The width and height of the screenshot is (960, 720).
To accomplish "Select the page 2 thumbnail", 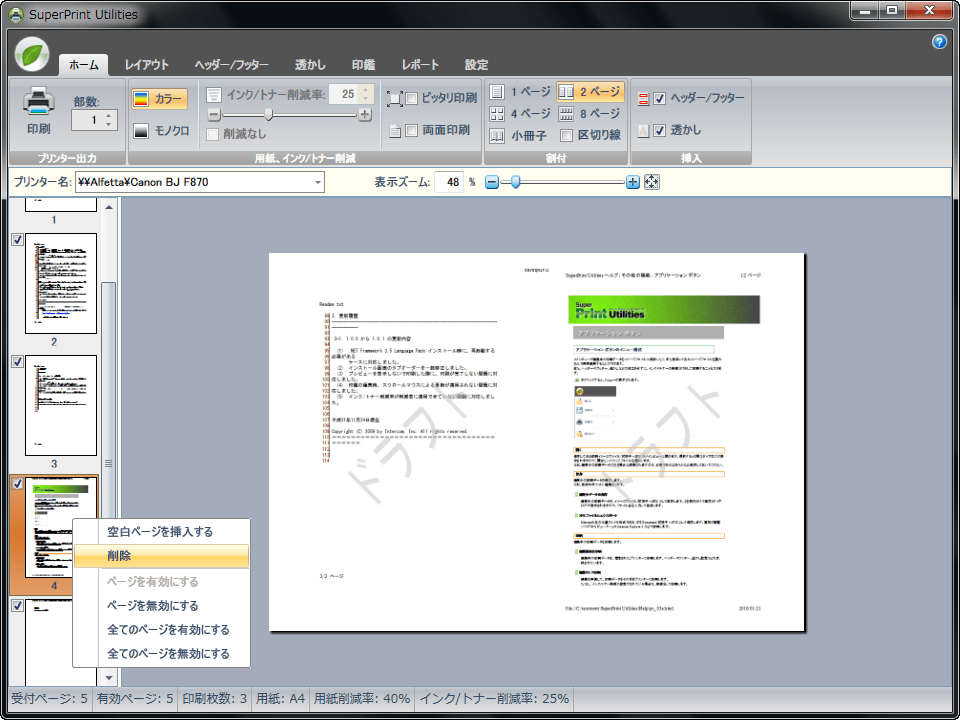I will pyautogui.click(x=61, y=283).
